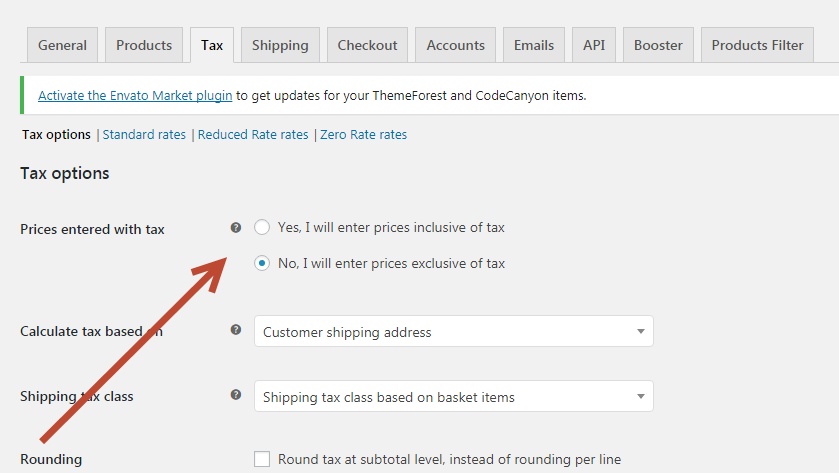Open the API settings tab
The height and width of the screenshot is (473, 839).
594,45
